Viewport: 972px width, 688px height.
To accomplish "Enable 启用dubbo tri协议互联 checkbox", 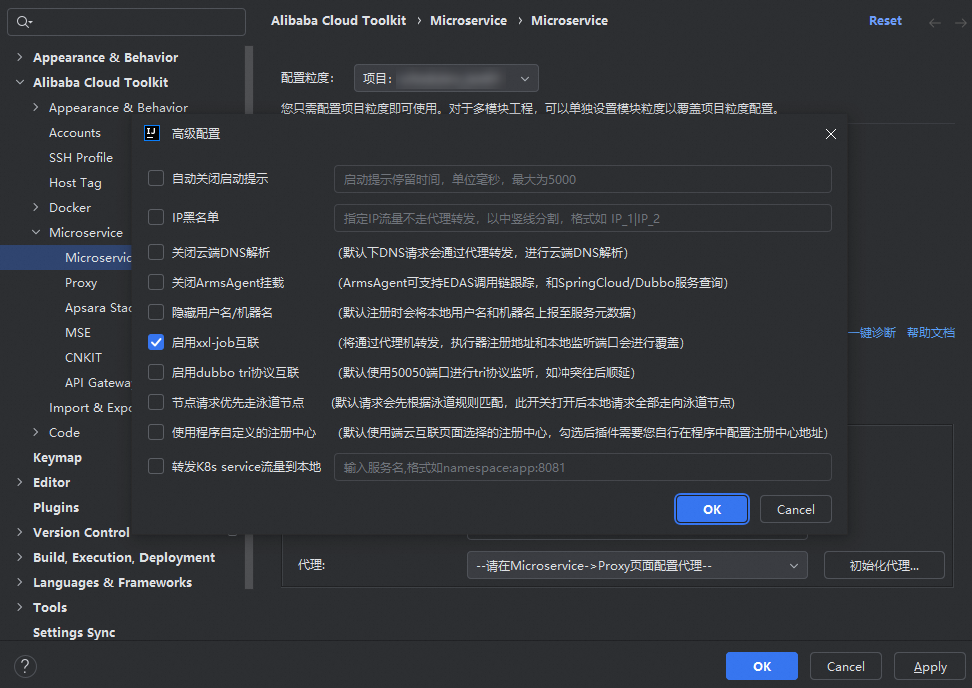I will [156, 372].
